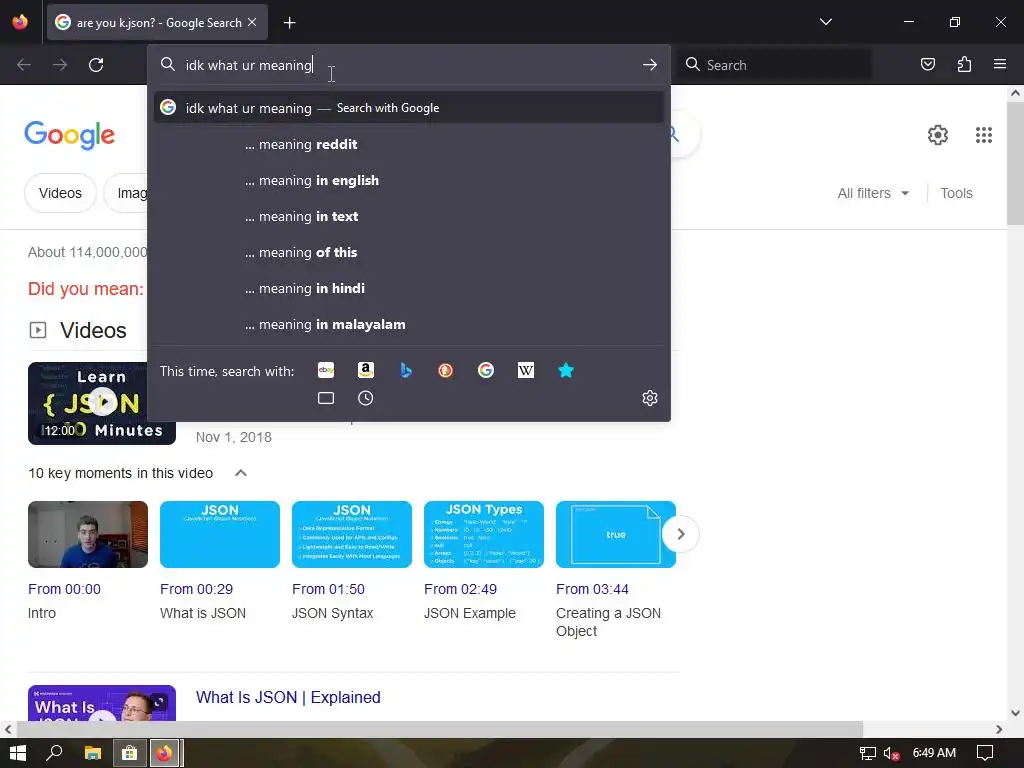The image size is (1024, 768).
Task: Open Google quick settings gear
Action: (x=938, y=135)
